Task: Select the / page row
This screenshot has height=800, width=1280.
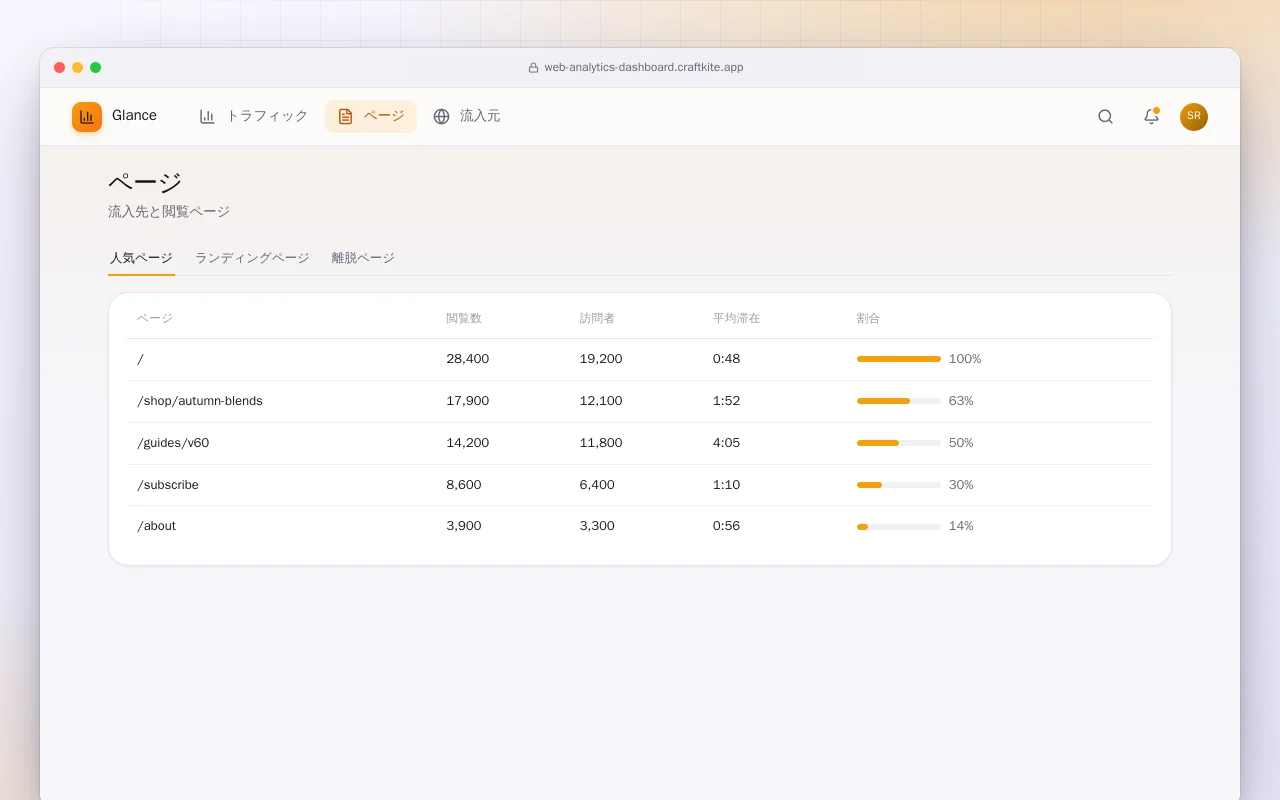Action: [x=640, y=359]
